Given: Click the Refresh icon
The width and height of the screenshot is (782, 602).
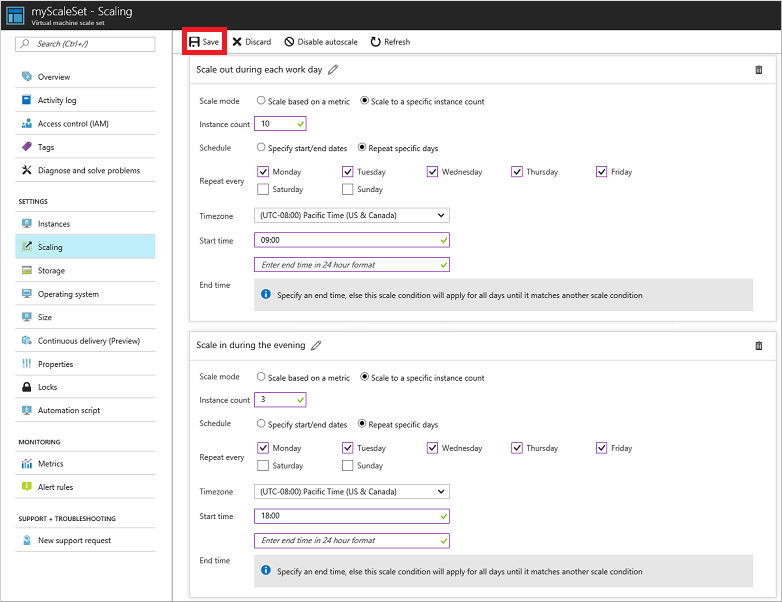Looking at the screenshot, I should click(375, 42).
